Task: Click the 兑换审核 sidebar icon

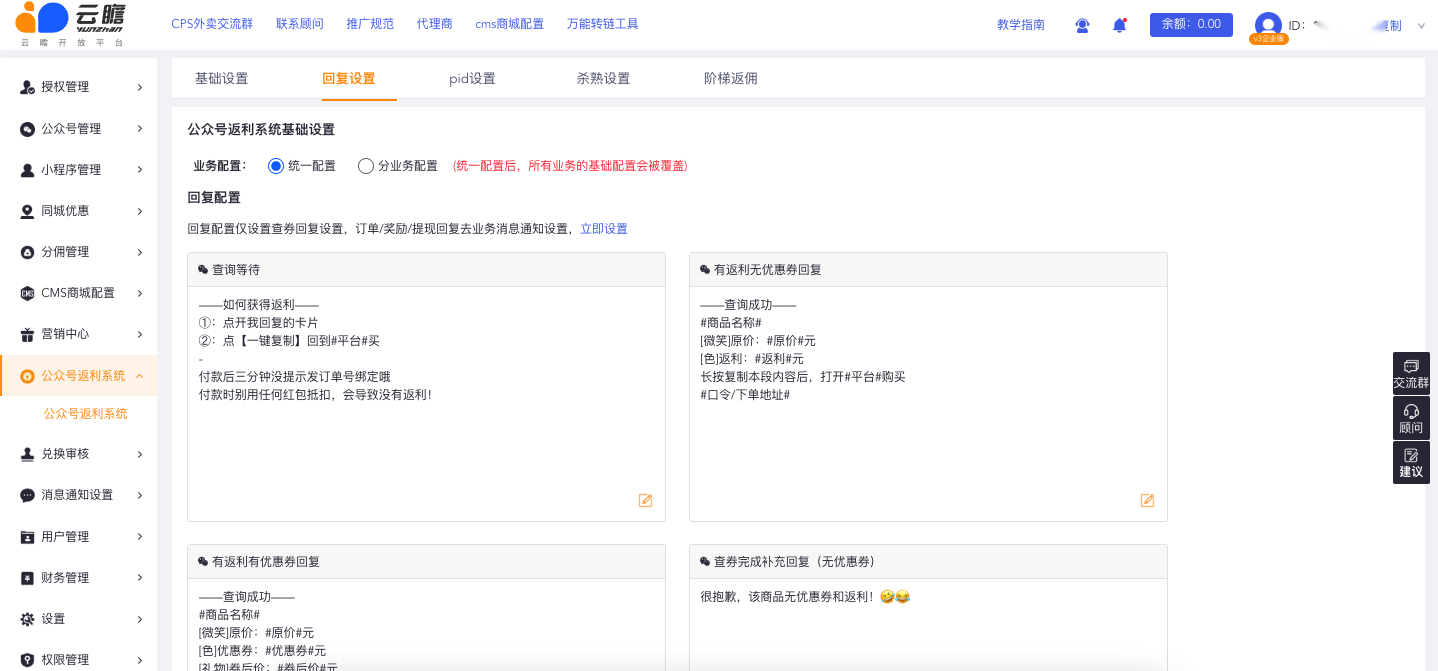Action: pos(28,454)
